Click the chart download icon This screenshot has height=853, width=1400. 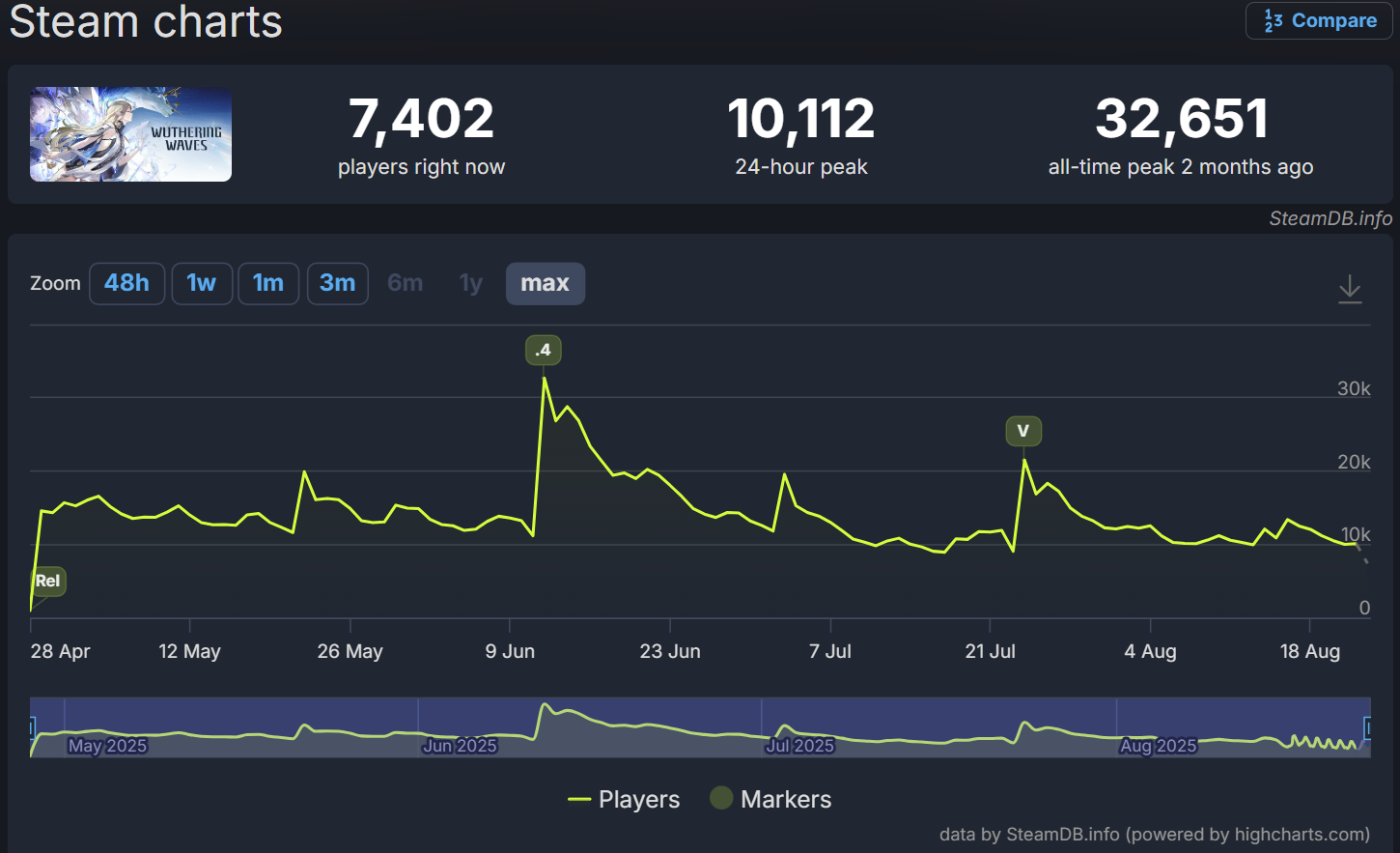(x=1350, y=289)
